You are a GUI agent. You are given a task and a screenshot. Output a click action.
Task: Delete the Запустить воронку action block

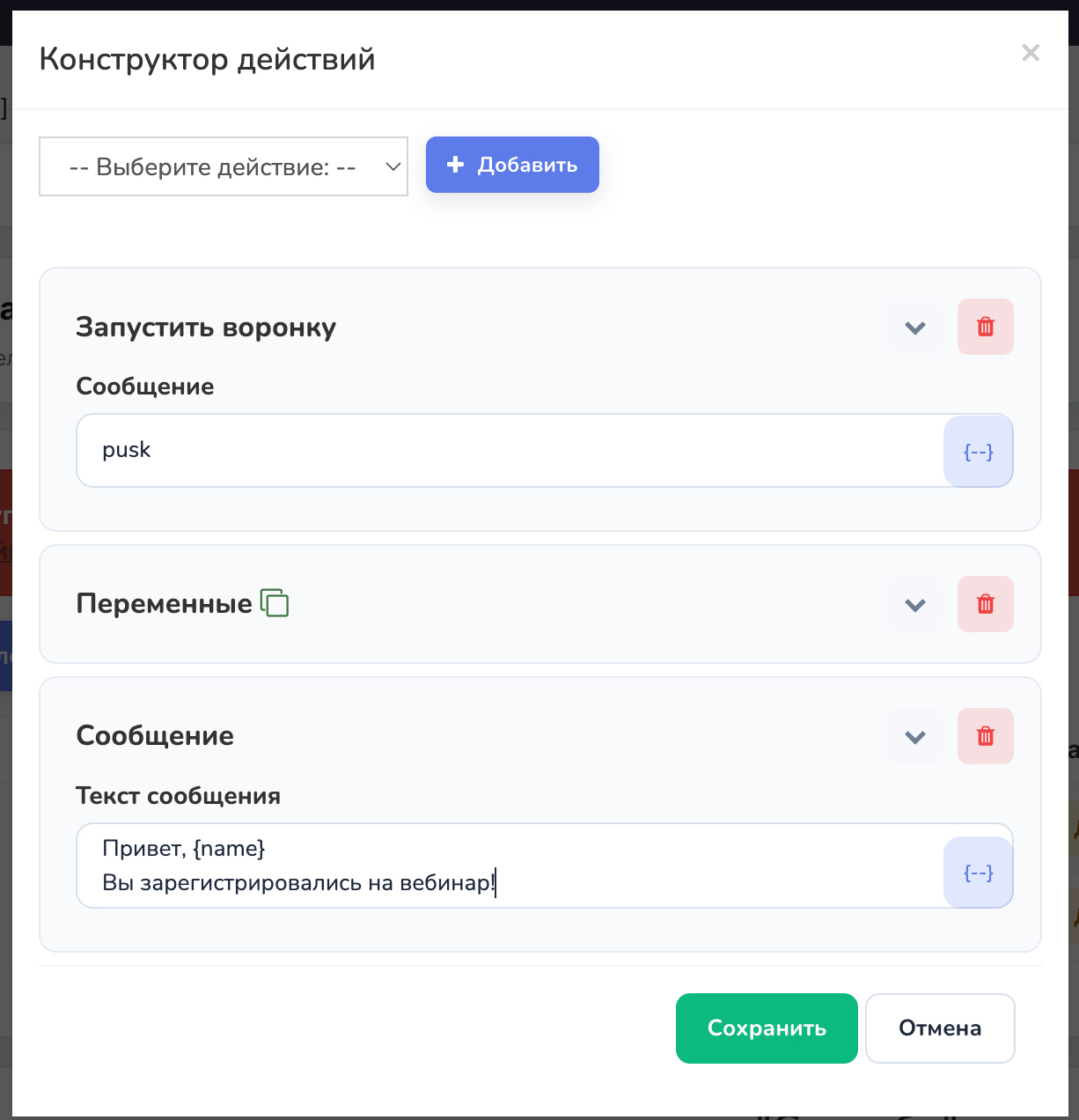pos(986,327)
